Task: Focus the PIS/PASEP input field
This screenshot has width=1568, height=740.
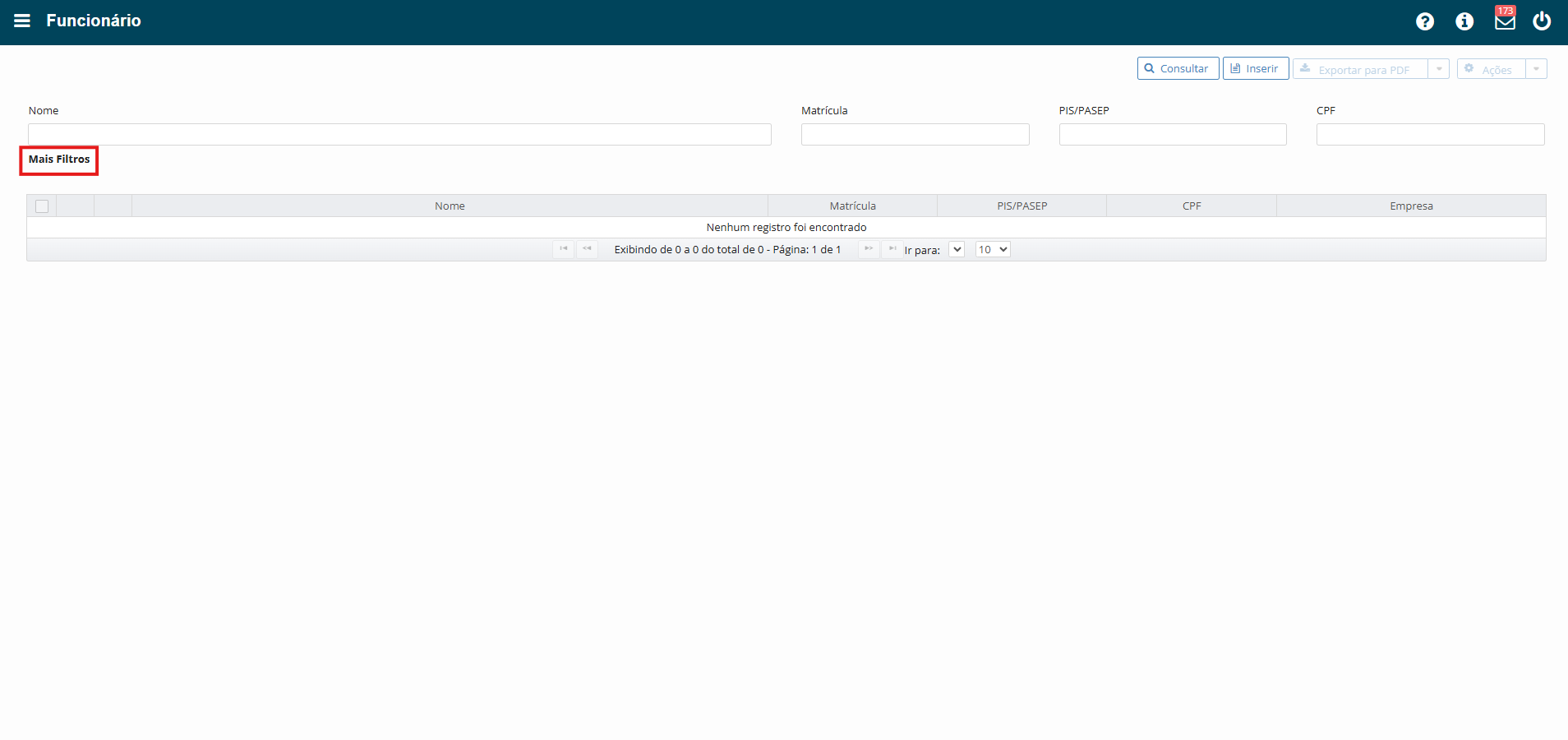Action: tap(1173, 135)
